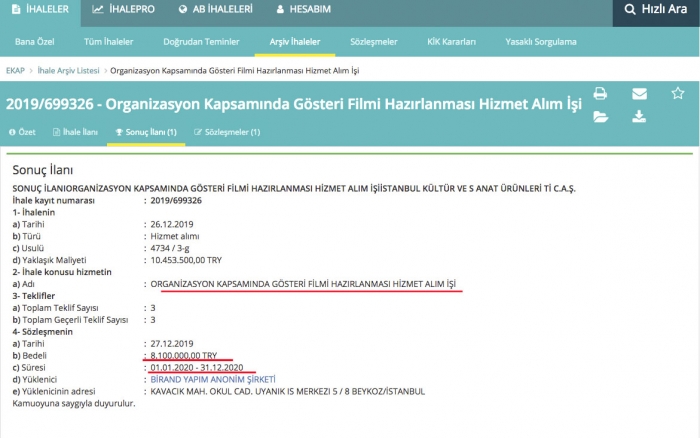Viewport: 700px width, 438px height.
Task: Go to KİK Kararları tab
Action: tap(450, 42)
